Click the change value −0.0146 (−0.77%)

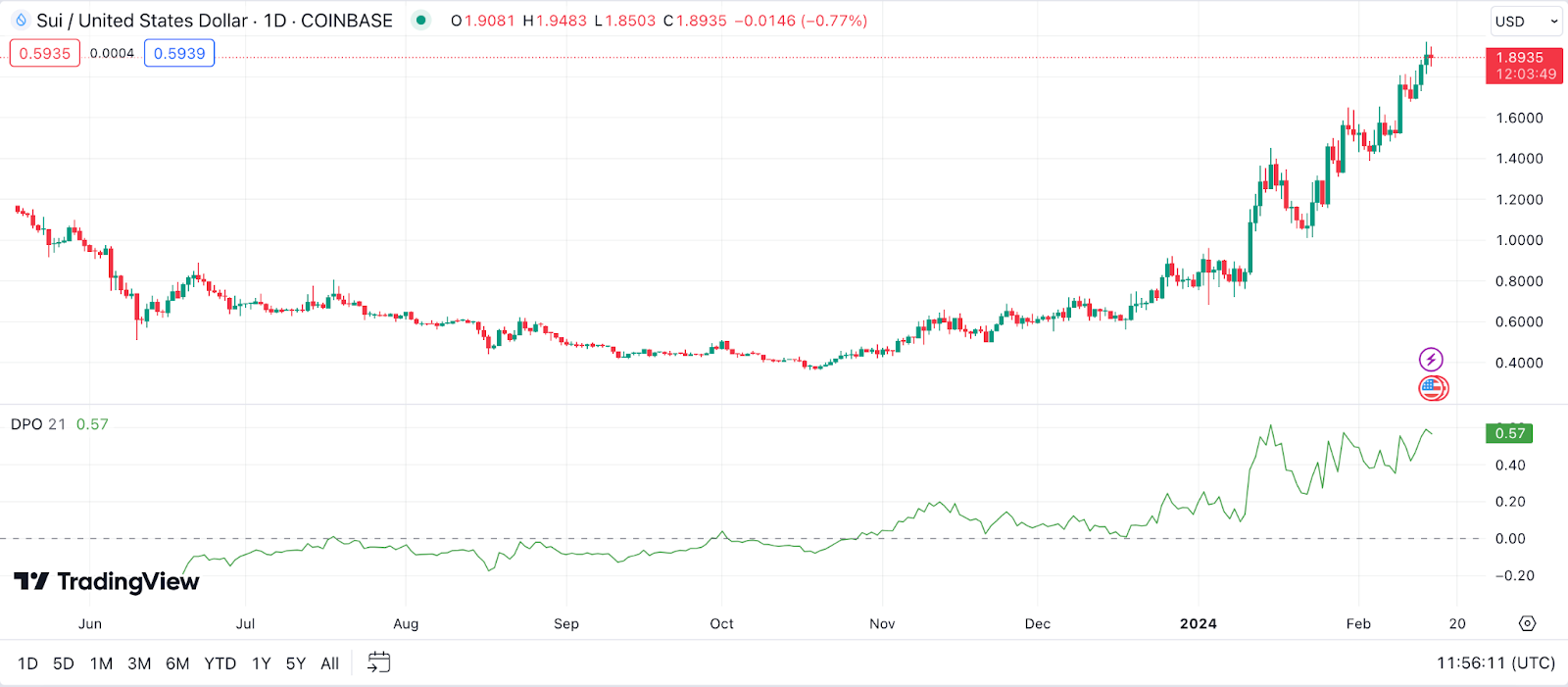pyautogui.click(x=801, y=21)
